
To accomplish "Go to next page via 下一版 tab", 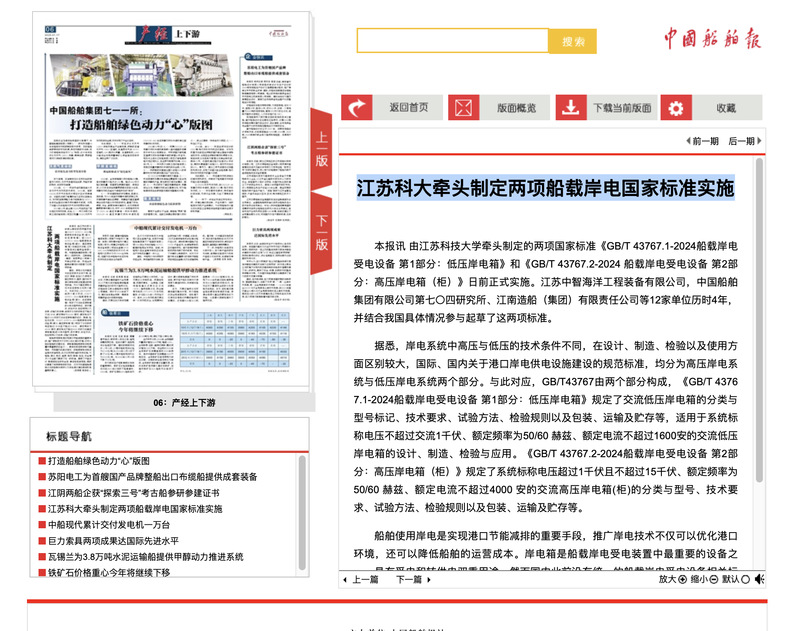I will point(322,232).
